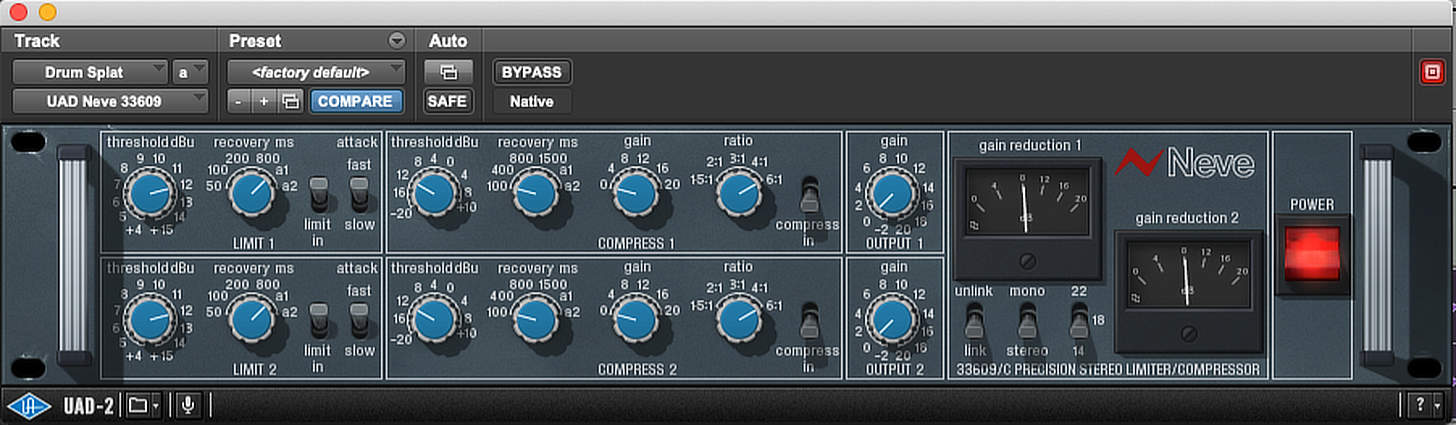Flip the unlink/link switch
The image size is (1456, 425).
(x=975, y=321)
